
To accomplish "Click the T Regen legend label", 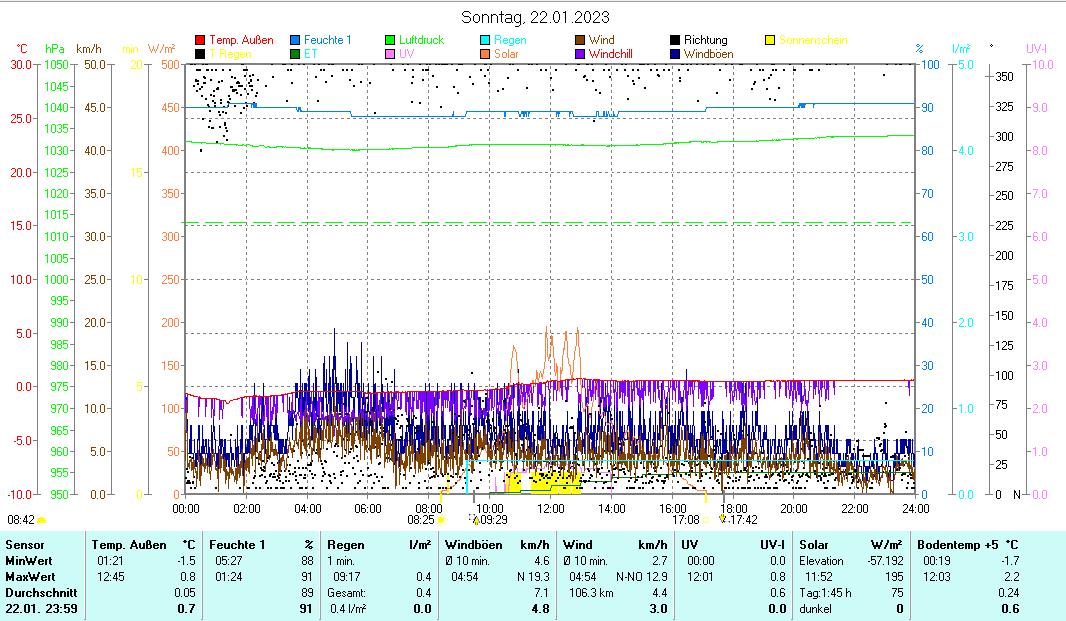I will coord(230,53).
